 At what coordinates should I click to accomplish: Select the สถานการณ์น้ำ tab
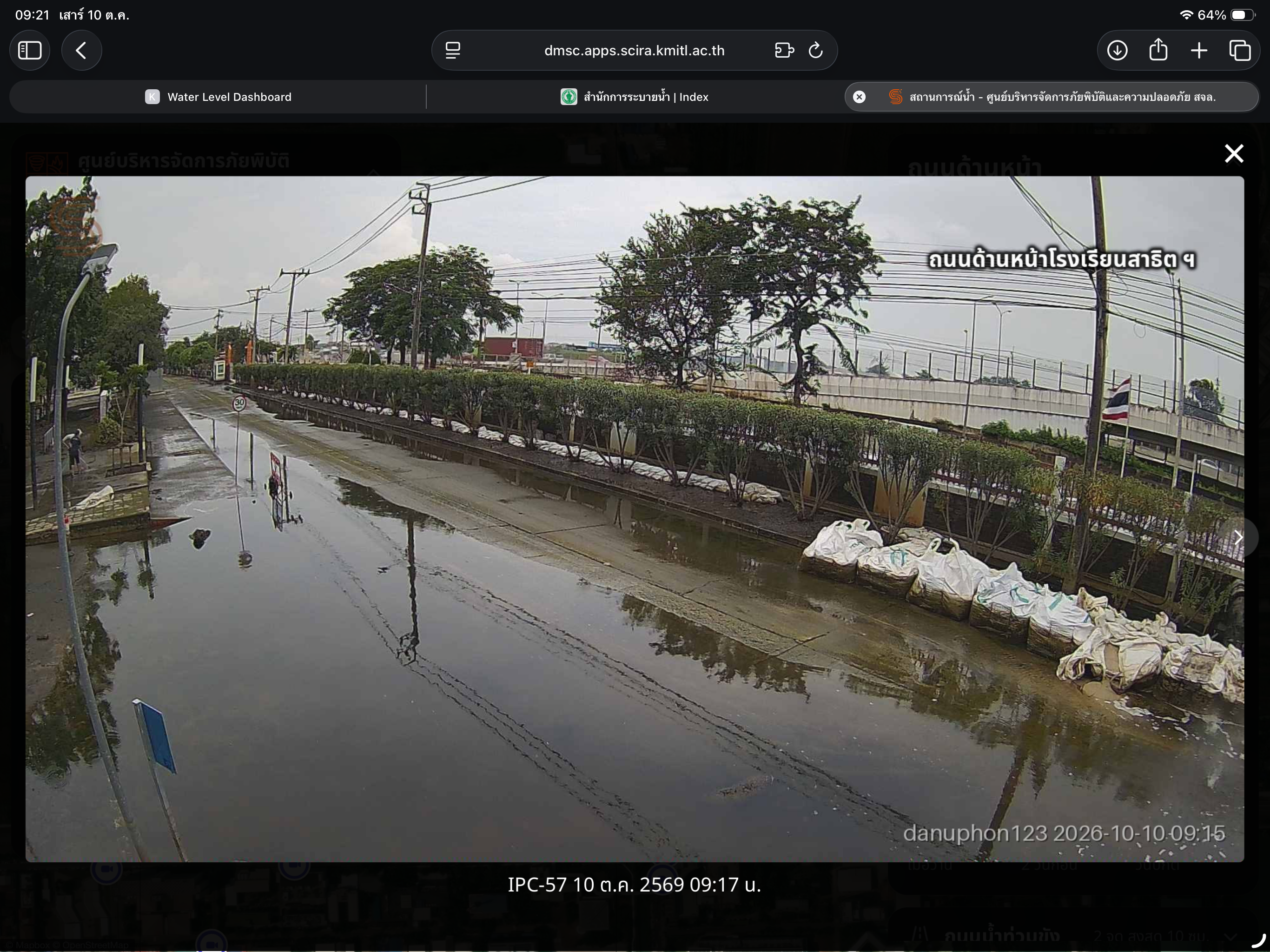(1052, 97)
